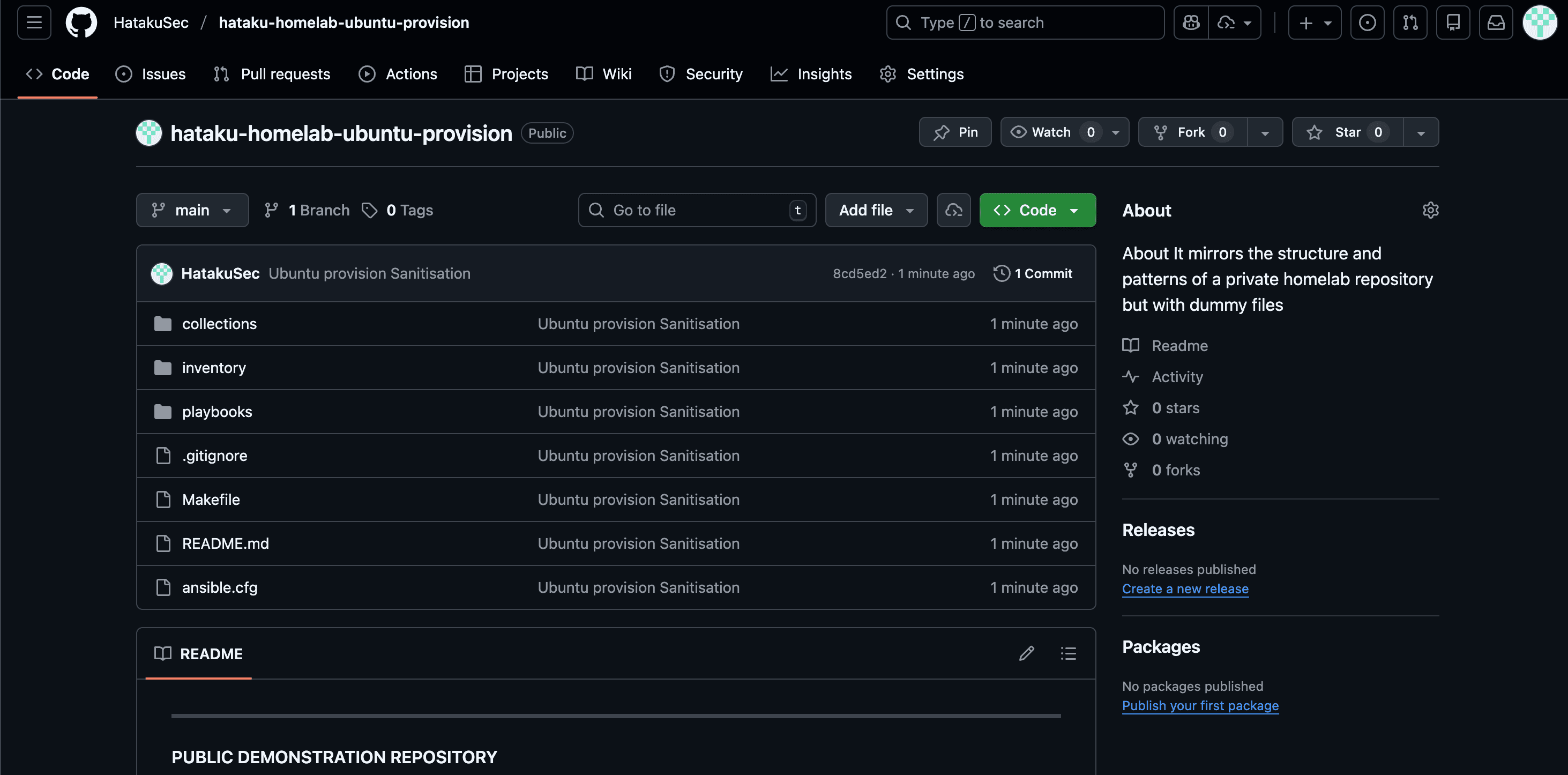Switch to the Actions tab
The width and height of the screenshot is (1568, 775).
coord(398,73)
